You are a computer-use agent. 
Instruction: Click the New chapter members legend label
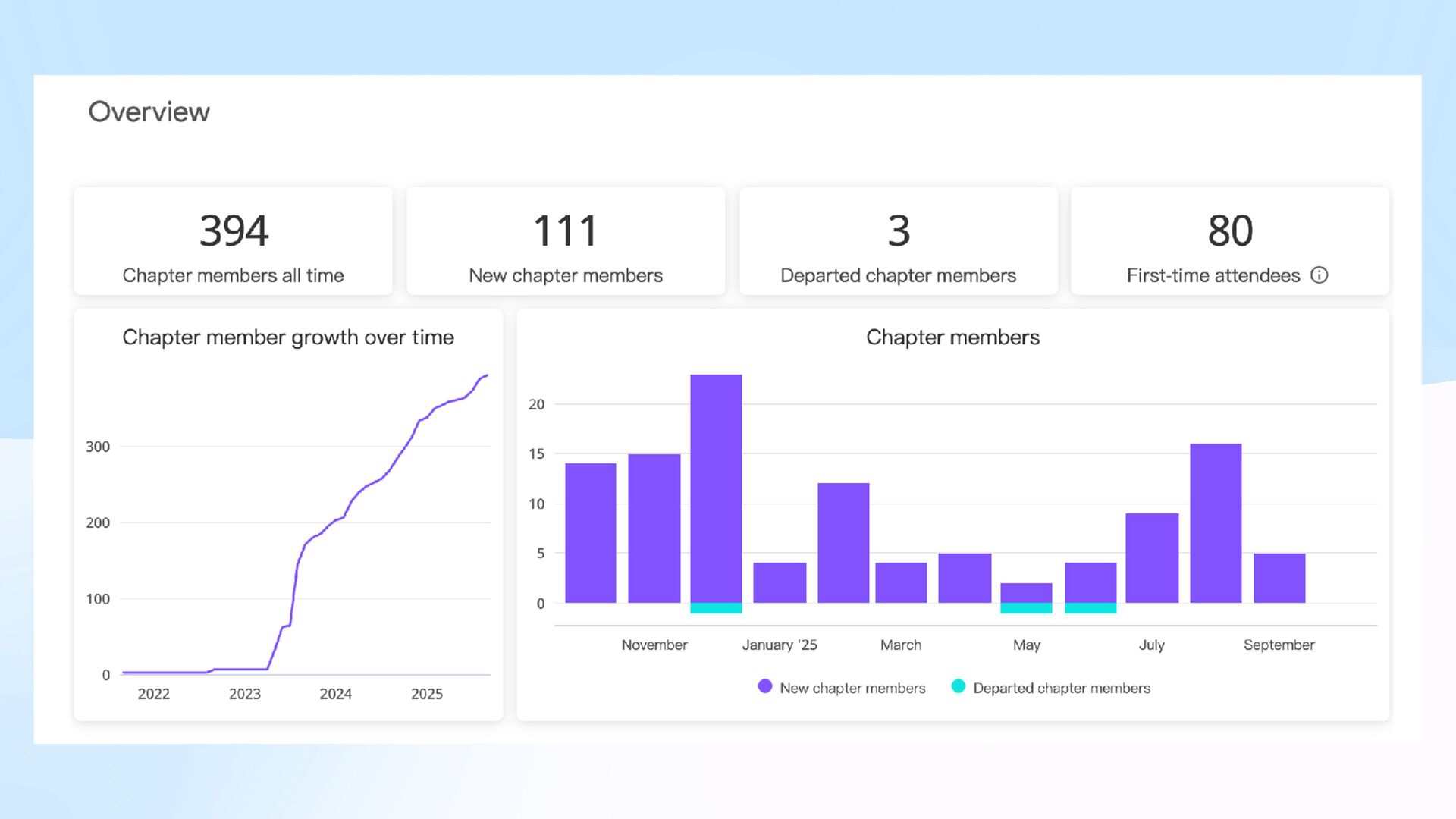click(852, 688)
